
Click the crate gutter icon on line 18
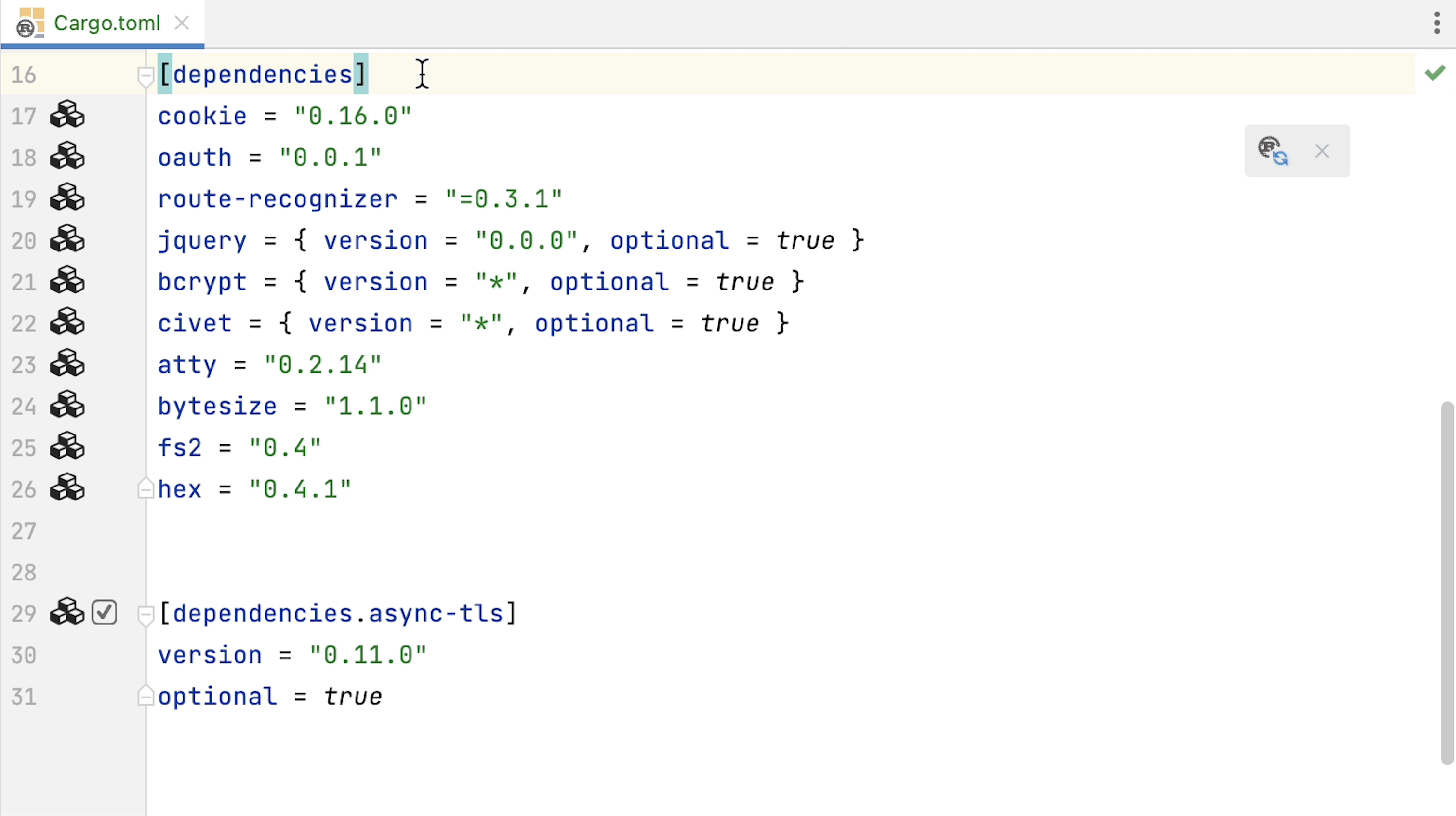(x=67, y=157)
